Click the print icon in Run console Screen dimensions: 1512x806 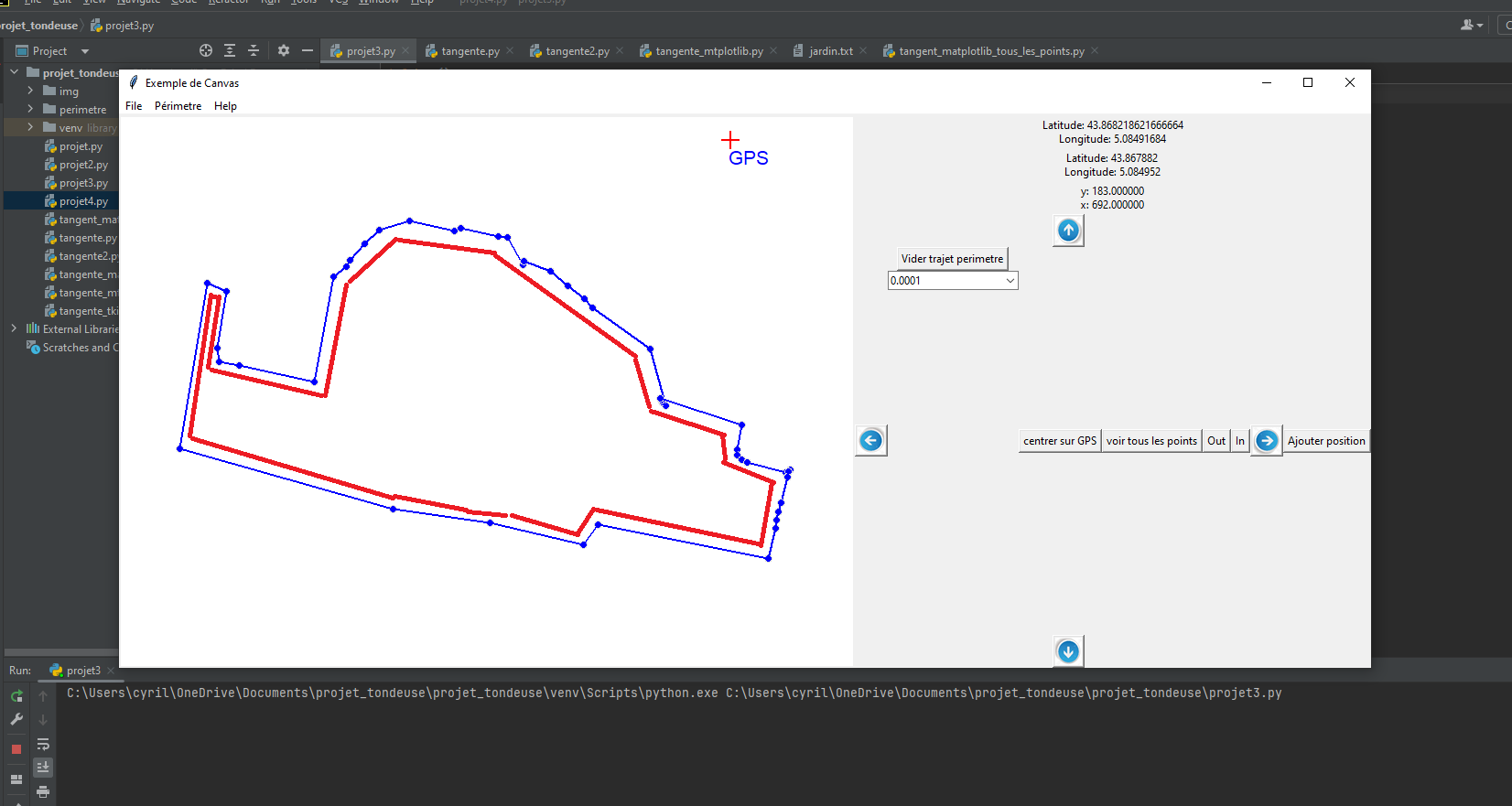point(43,791)
